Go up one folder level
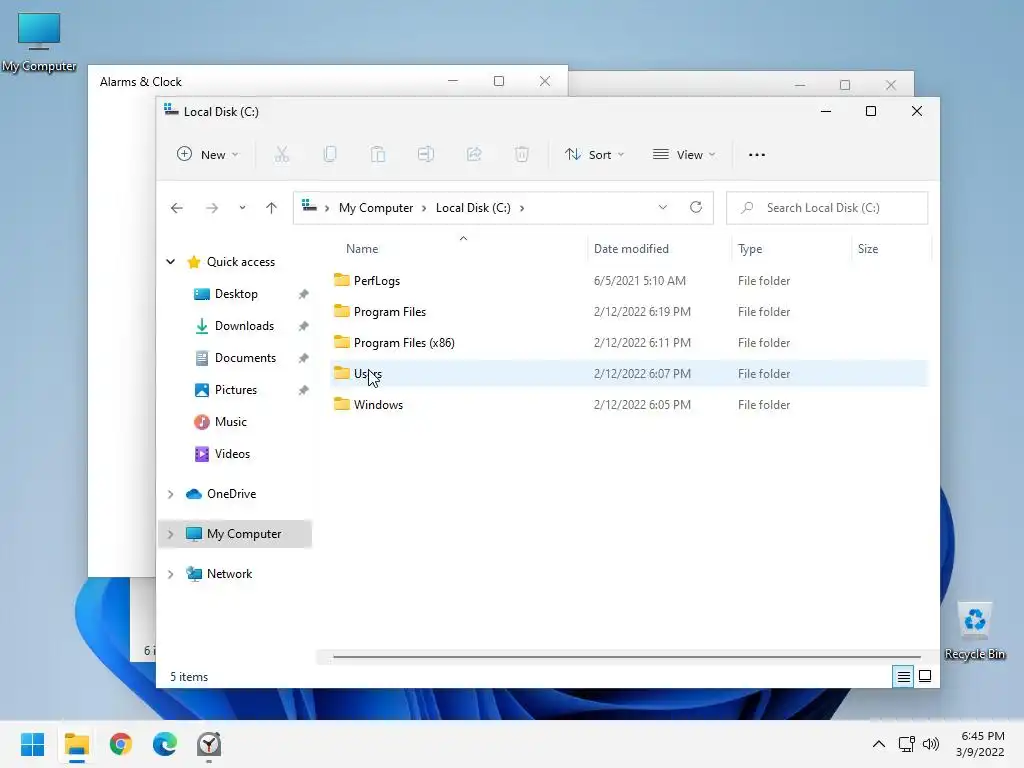 pyautogui.click(x=271, y=208)
